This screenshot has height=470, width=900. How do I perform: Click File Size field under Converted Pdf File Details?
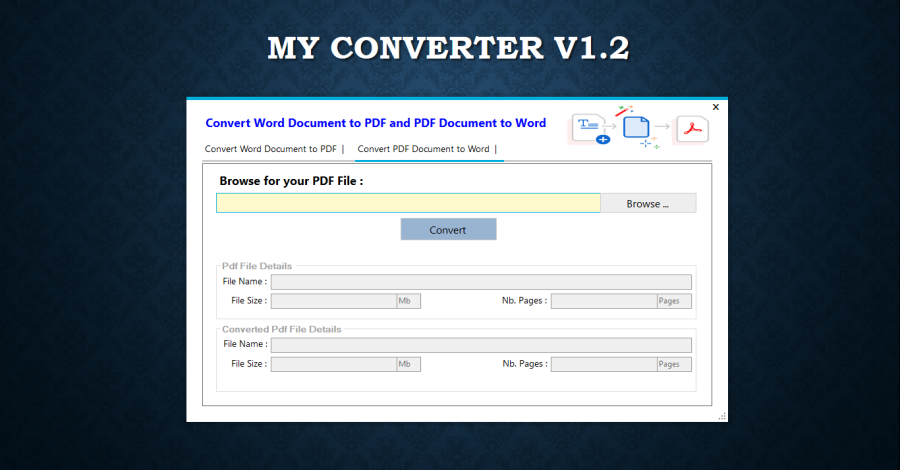334,364
